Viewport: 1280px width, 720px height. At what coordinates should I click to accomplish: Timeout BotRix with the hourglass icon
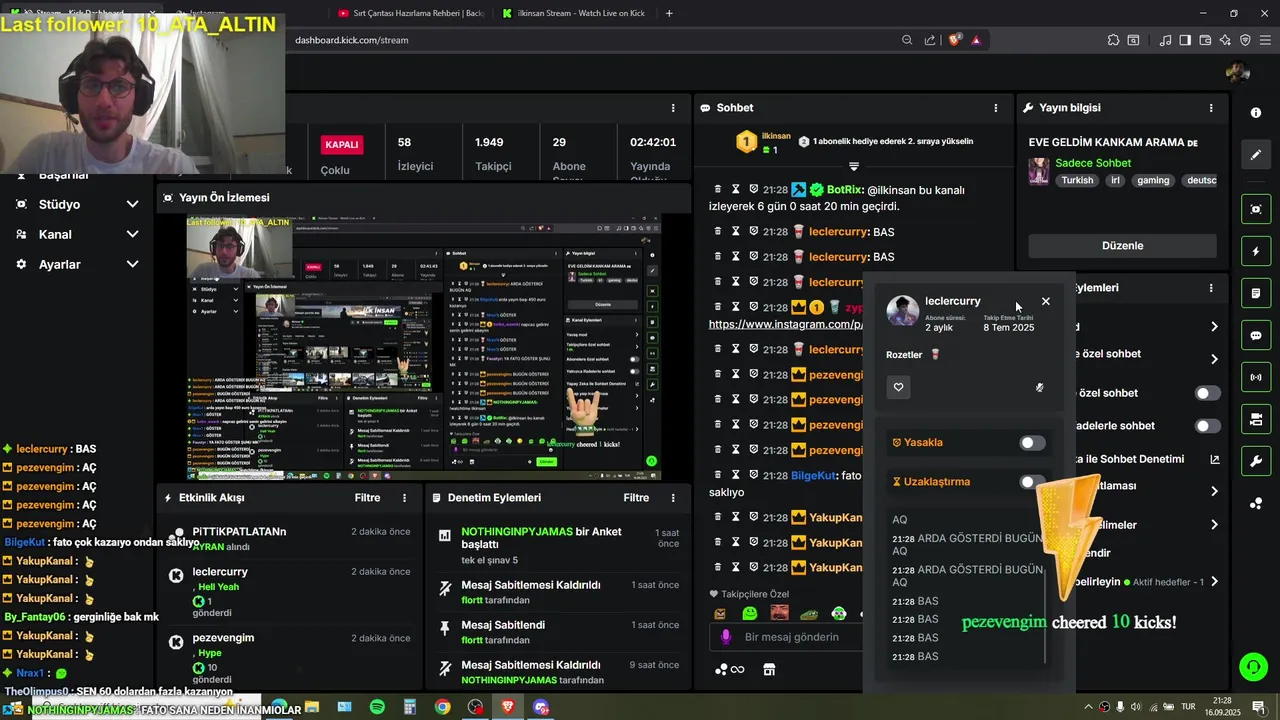735,189
